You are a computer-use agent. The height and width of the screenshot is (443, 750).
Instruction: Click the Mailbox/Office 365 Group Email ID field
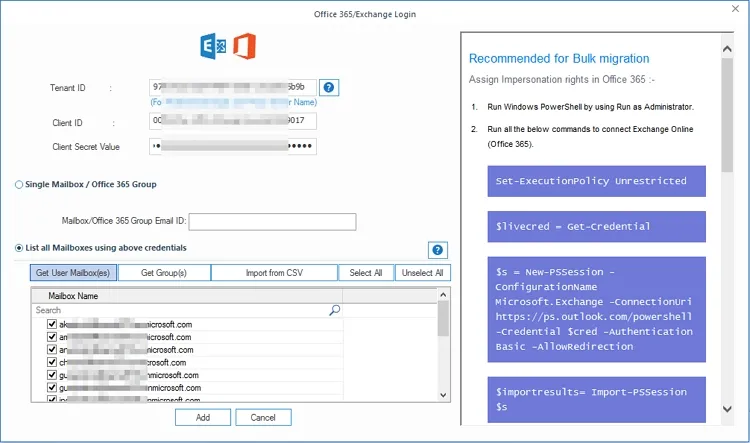pyautogui.click(x=272, y=222)
